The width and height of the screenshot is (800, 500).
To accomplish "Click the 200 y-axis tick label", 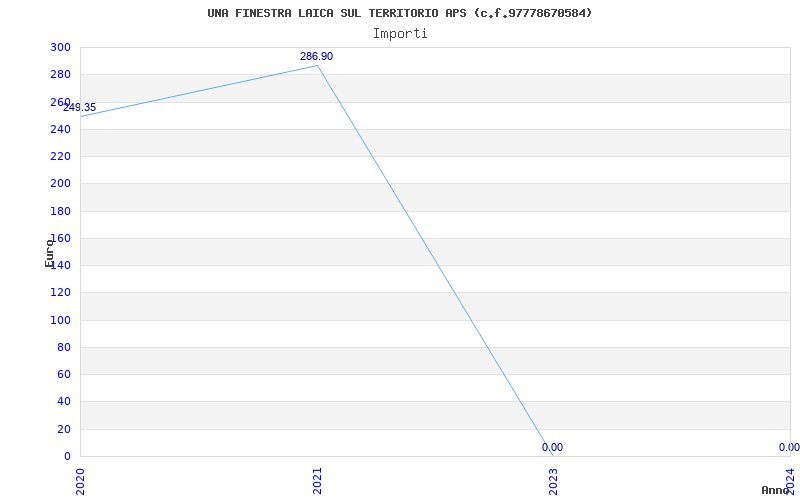I will 60,184.
